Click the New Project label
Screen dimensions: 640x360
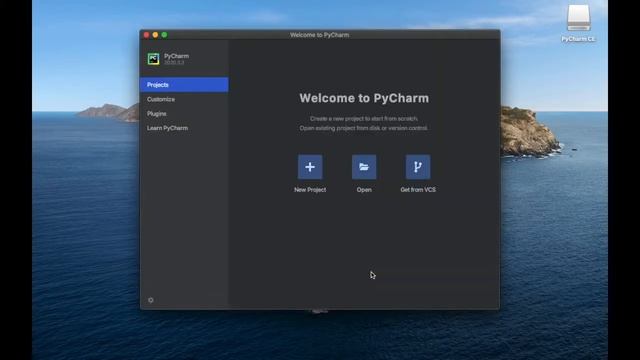[310, 190]
